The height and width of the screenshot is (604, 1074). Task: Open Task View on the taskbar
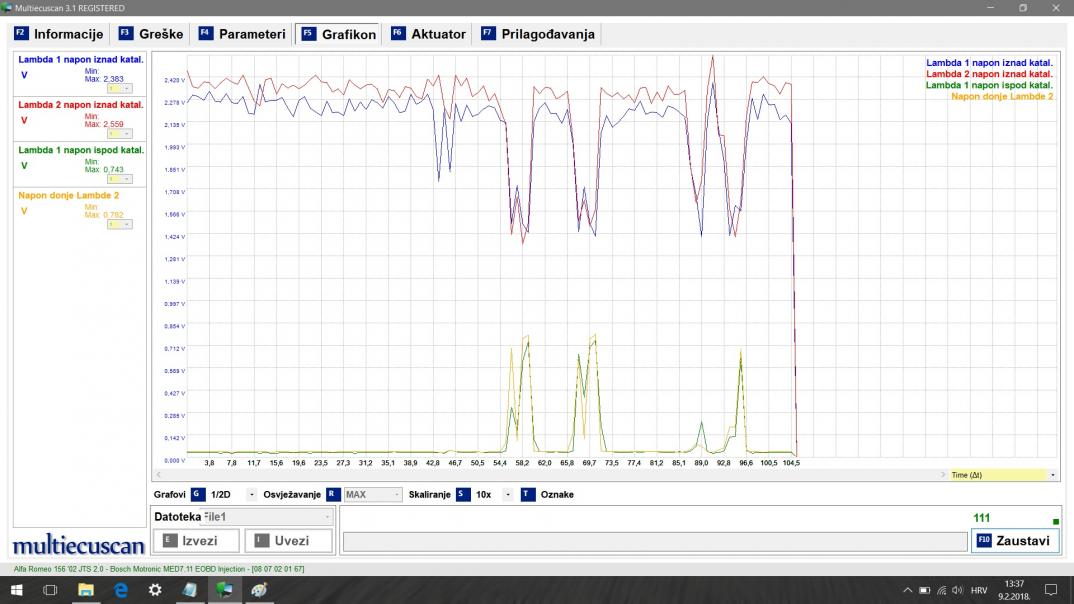coord(50,590)
